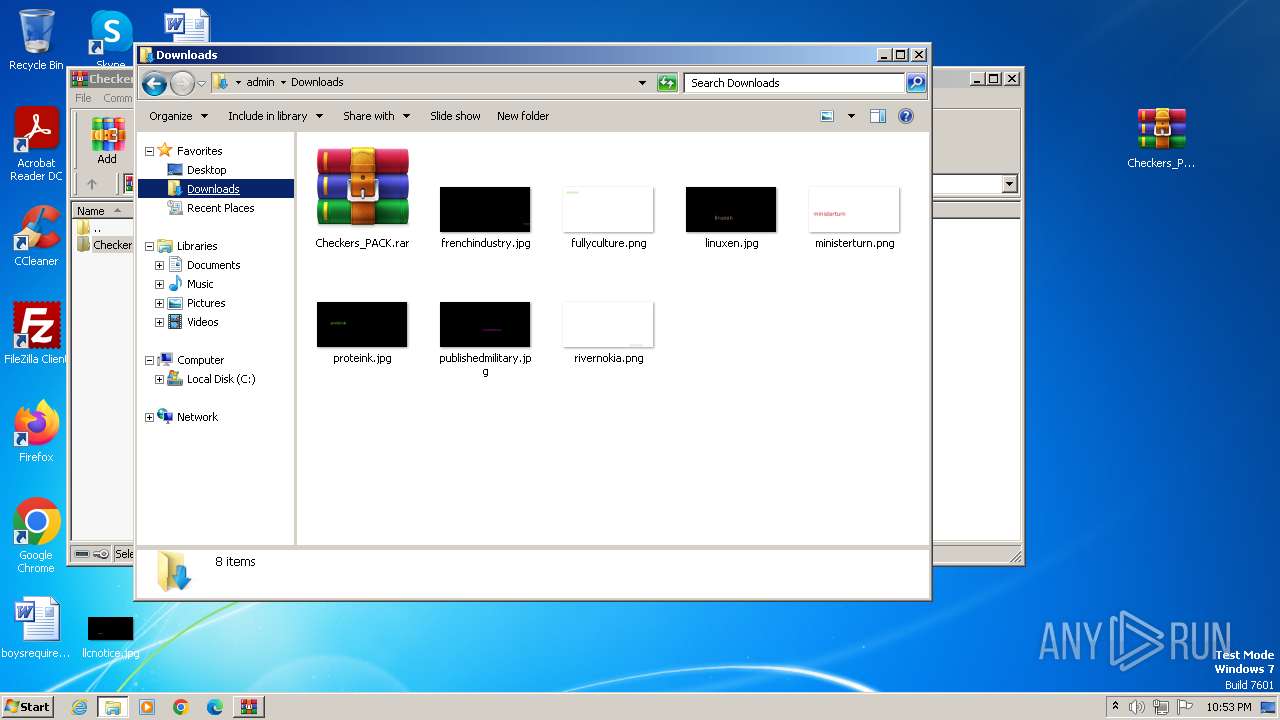Click the Search Downloads field

795,83
